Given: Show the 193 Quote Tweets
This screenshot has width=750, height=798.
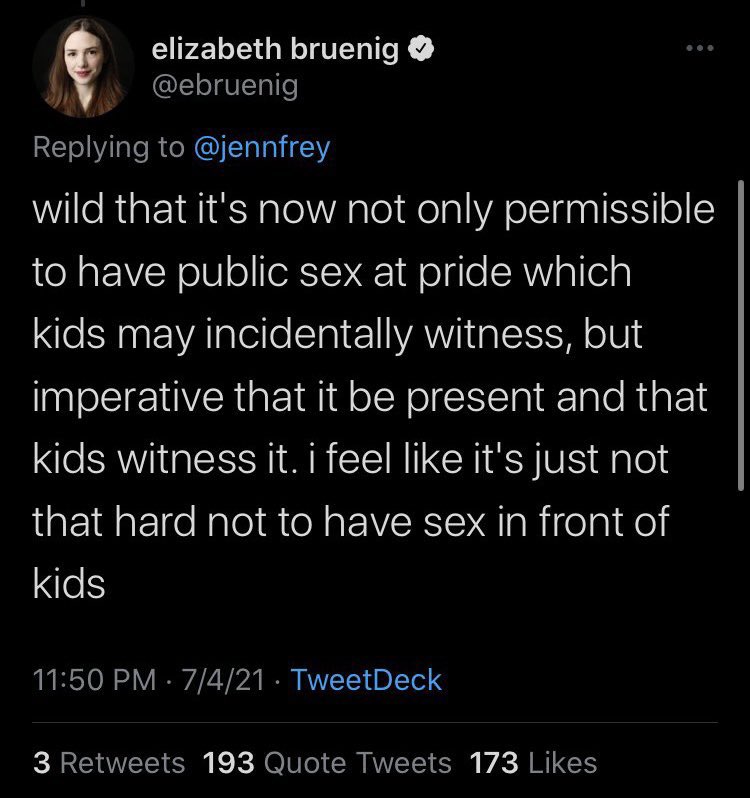Looking at the screenshot, I should (x=327, y=763).
